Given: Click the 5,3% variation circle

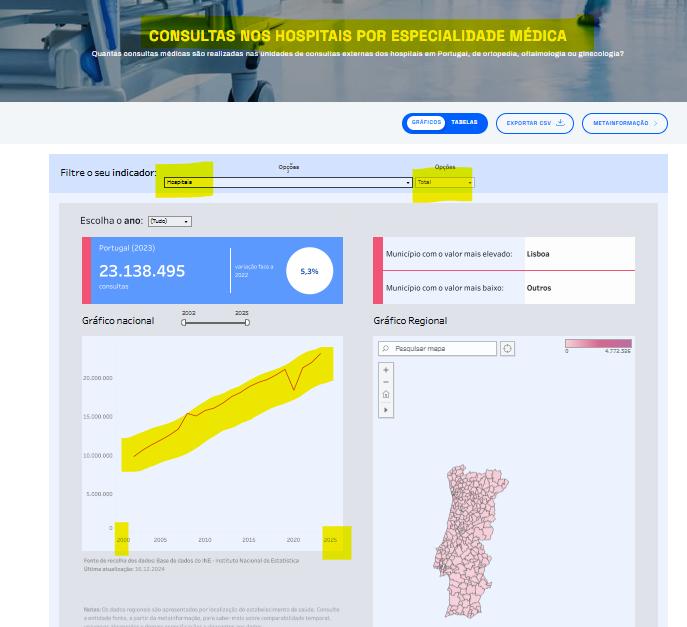Looking at the screenshot, I should point(309,271).
